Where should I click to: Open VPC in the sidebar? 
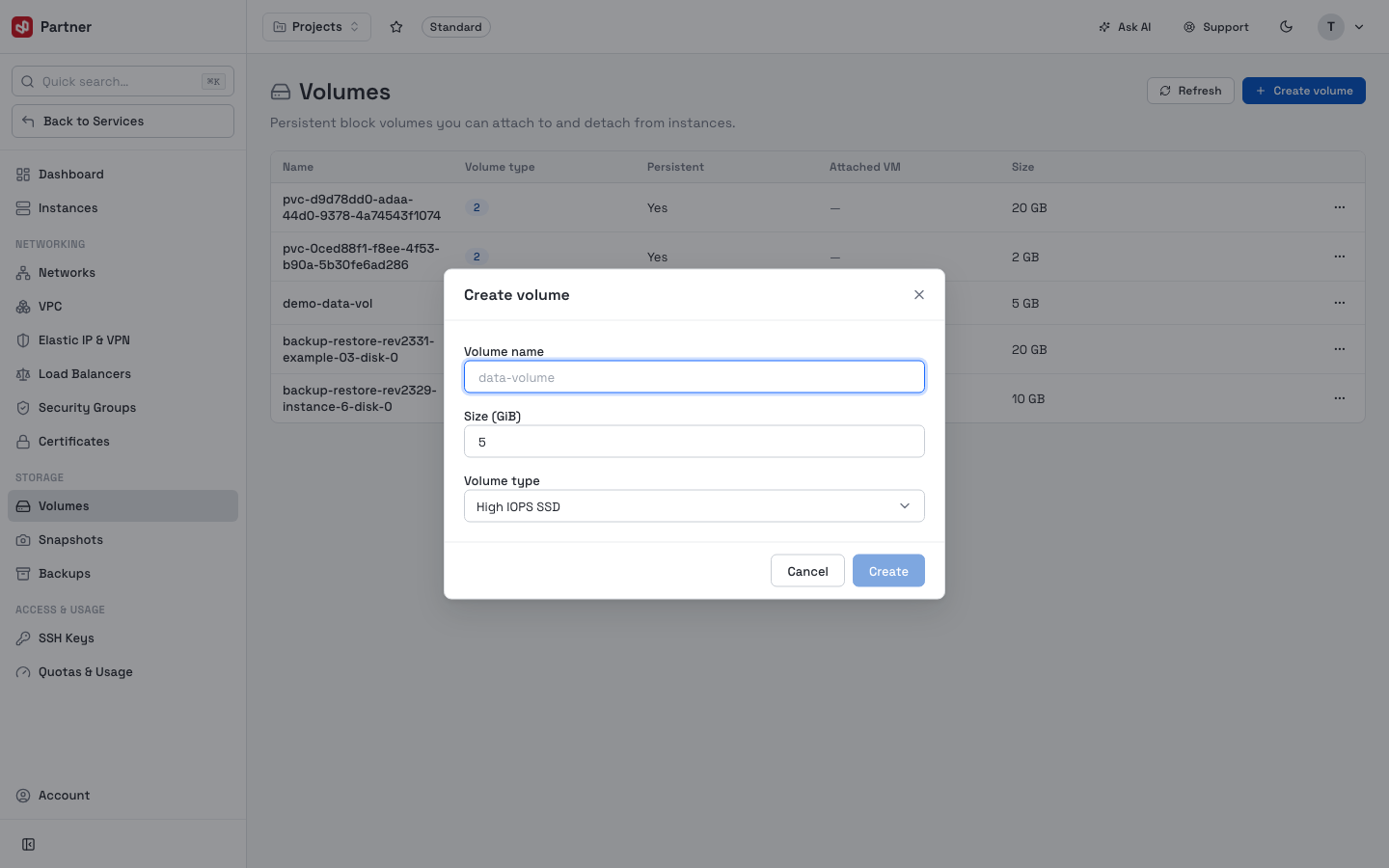[x=123, y=307]
